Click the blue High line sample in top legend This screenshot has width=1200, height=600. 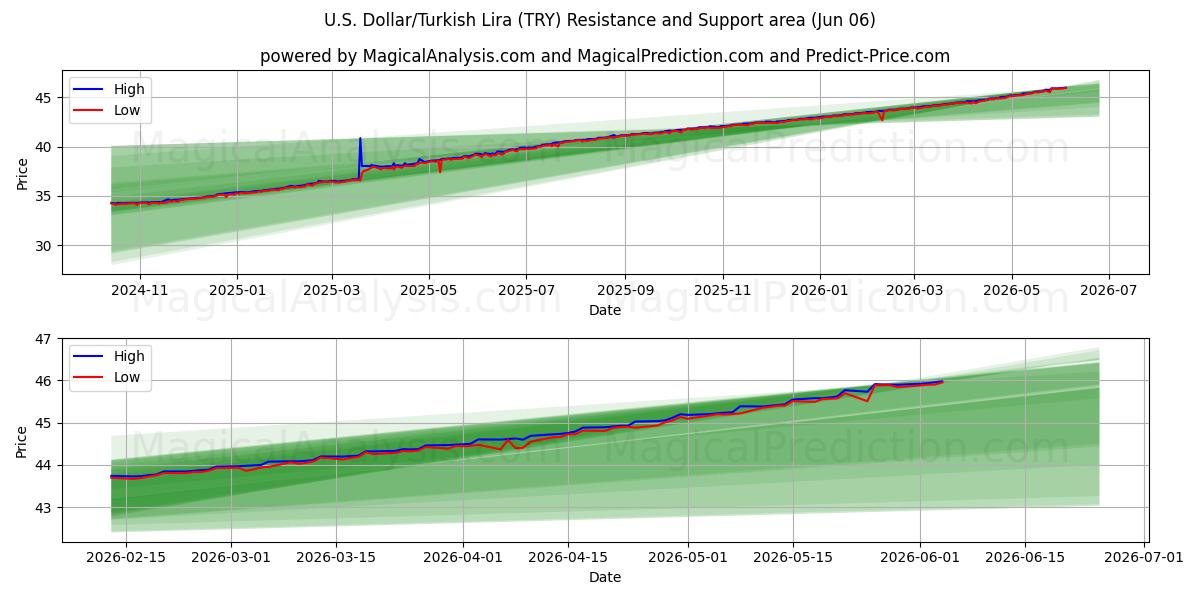[90, 89]
